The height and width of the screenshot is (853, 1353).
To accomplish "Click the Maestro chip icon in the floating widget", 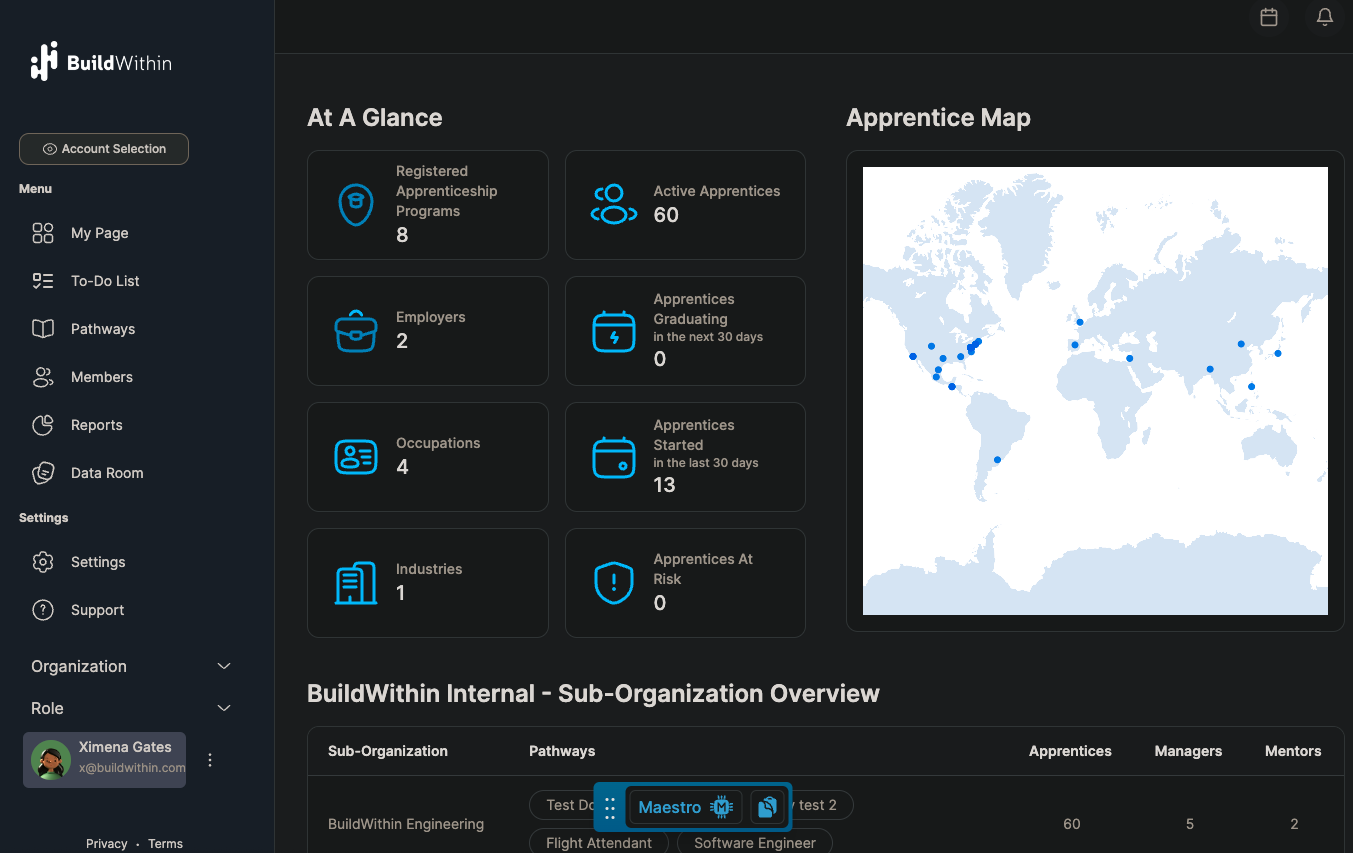I will (x=722, y=806).
